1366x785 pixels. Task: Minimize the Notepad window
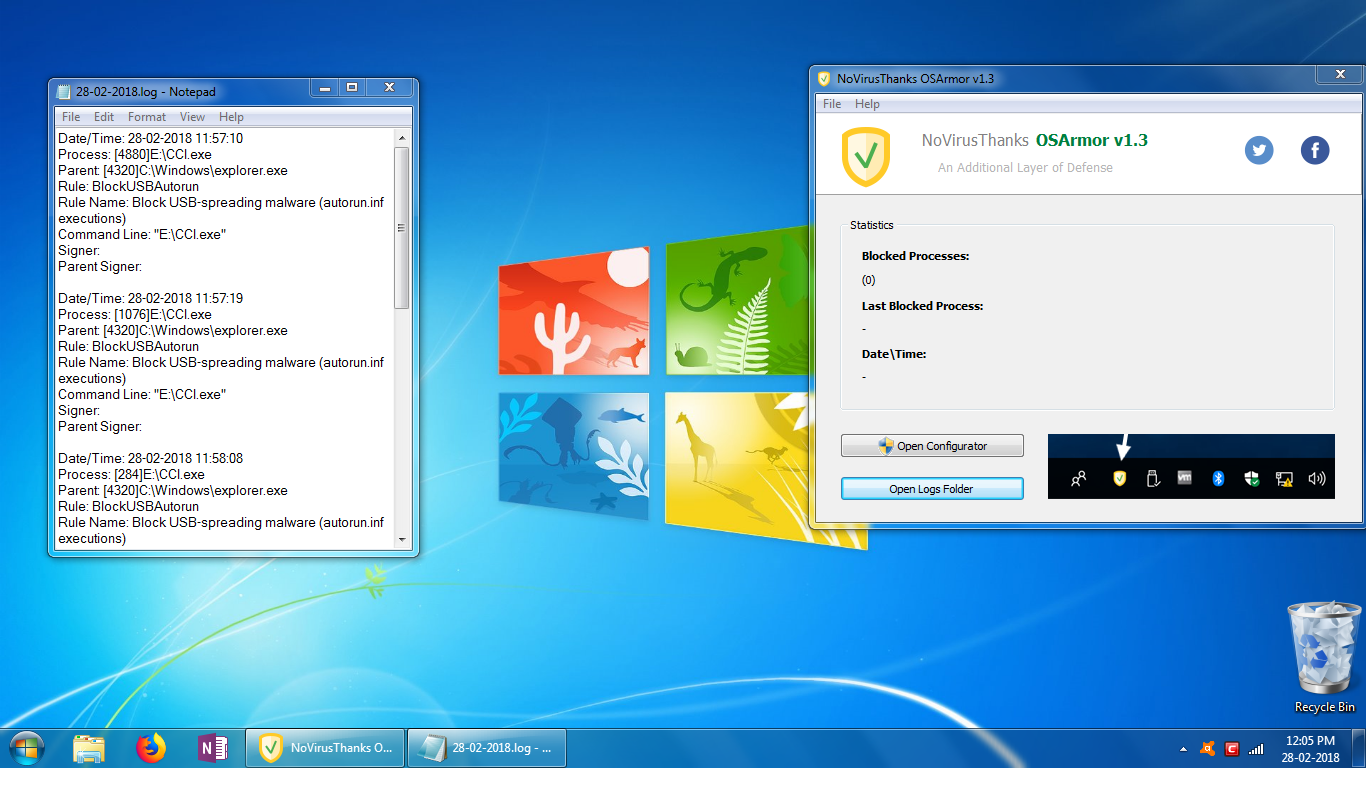tap(324, 88)
